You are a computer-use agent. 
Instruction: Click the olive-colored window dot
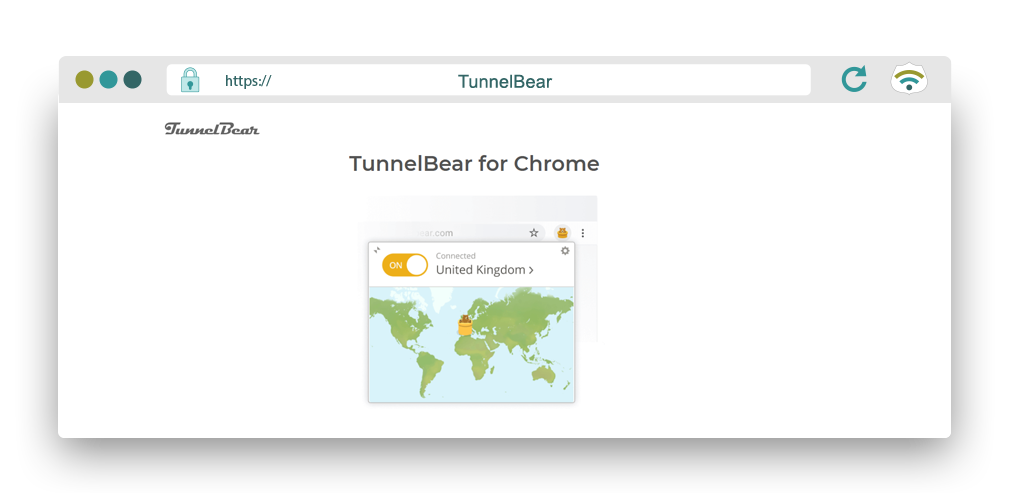[85, 80]
